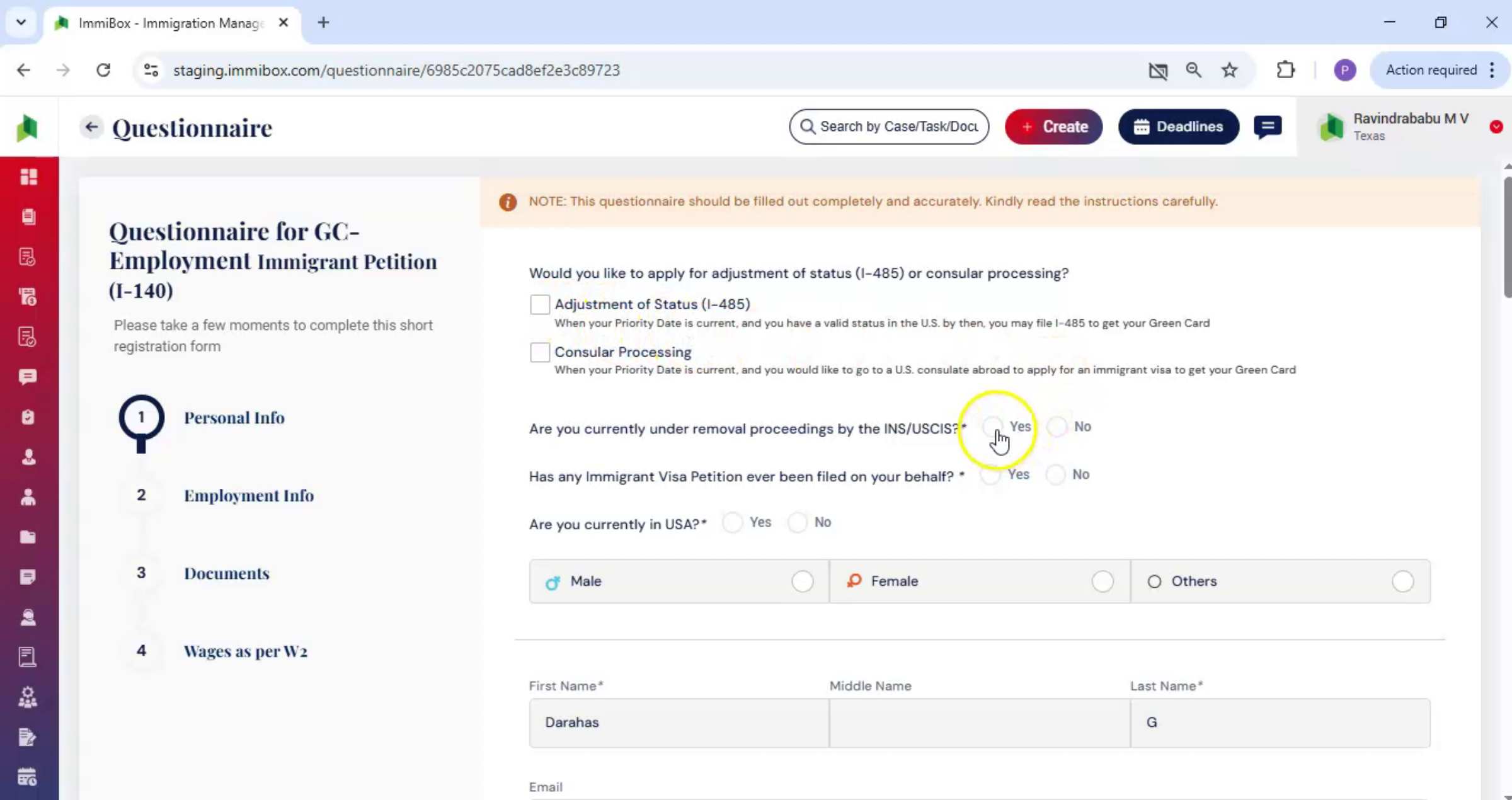Click the Search by Case/Task/Doc field

coord(889,127)
